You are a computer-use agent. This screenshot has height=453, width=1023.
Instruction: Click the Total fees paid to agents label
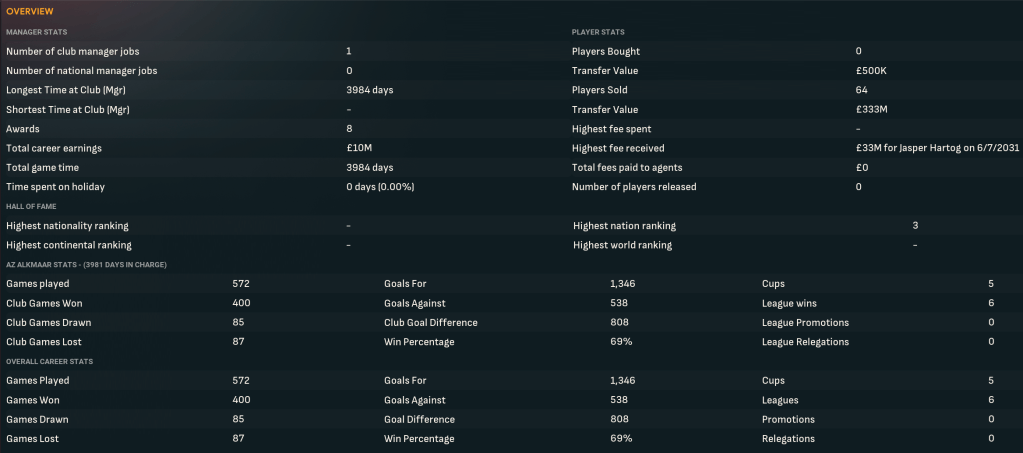click(626, 167)
